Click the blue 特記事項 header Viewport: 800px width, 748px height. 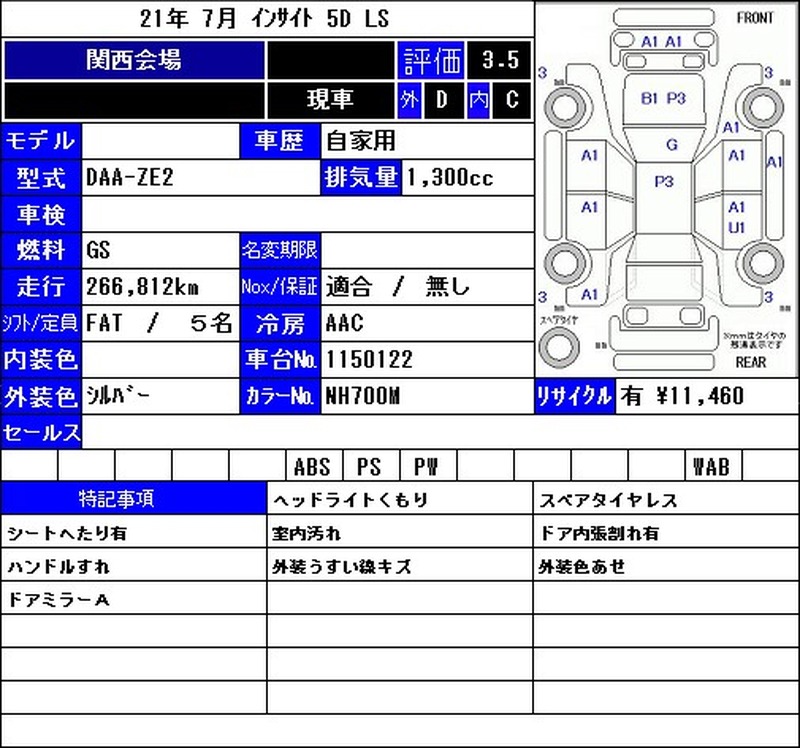click(134, 498)
